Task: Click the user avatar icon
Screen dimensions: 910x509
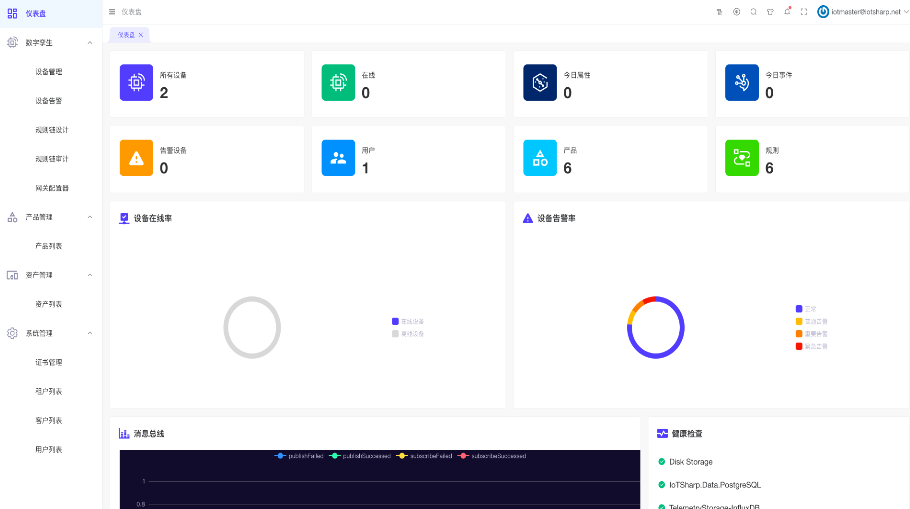Action: [x=823, y=12]
